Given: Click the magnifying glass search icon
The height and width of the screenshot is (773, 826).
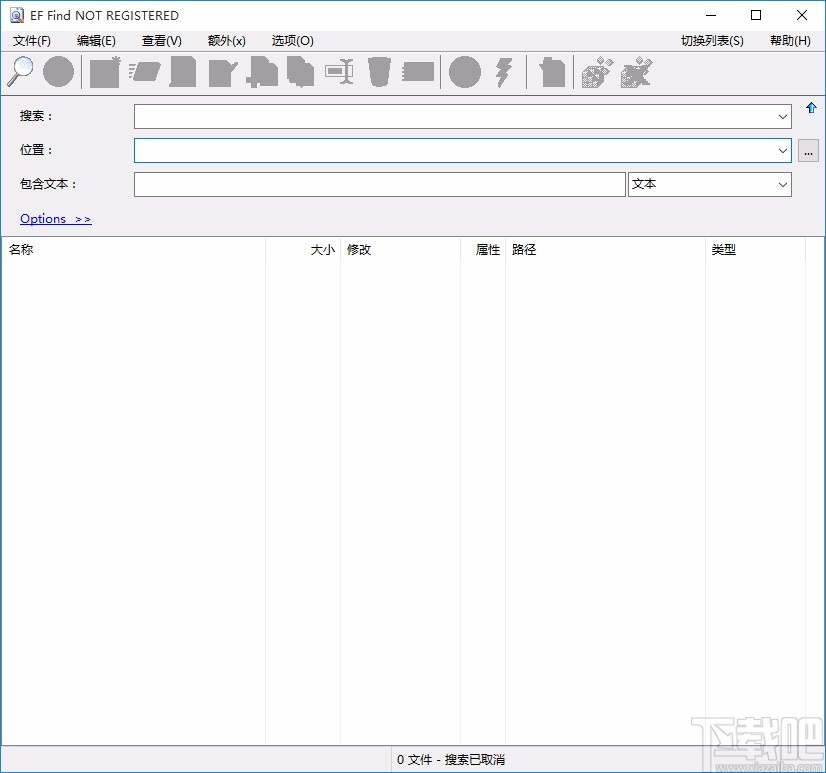Looking at the screenshot, I should pos(20,72).
